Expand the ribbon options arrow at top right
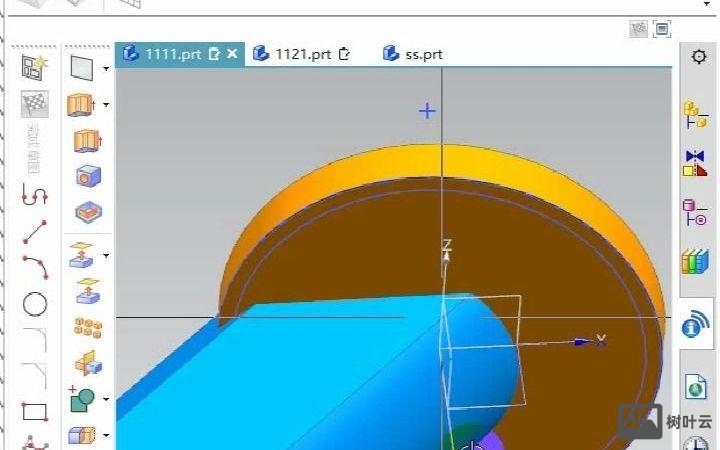Screen dimensions: 720x450 pyautogui.click(x=707, y=4)
